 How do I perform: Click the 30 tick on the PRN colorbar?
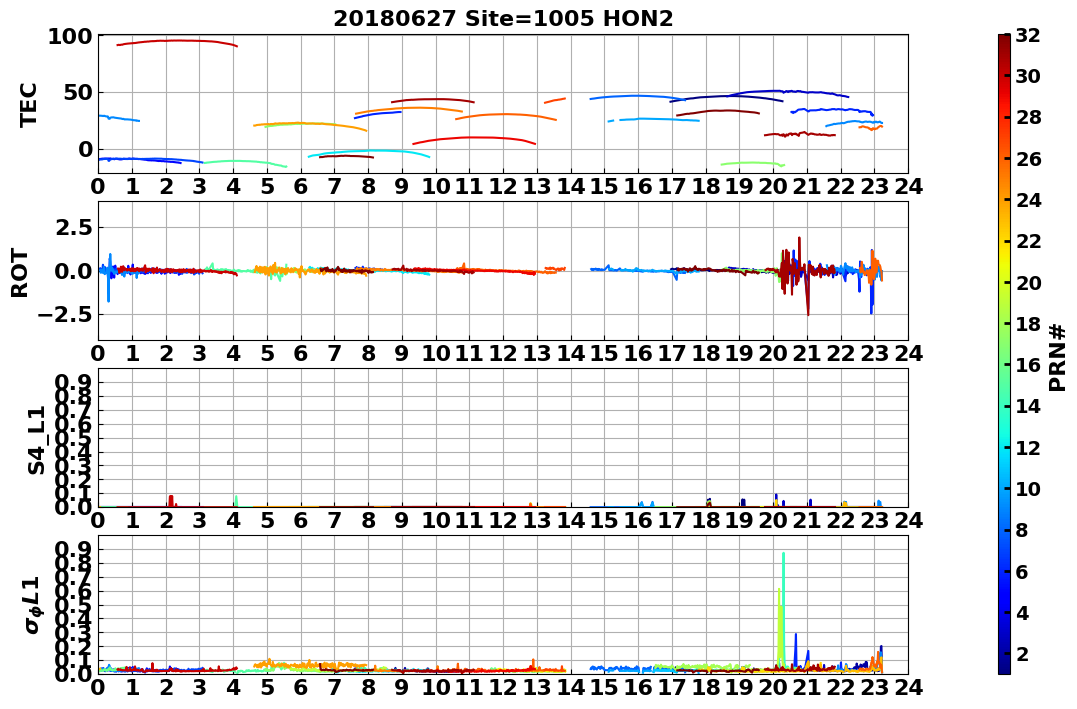[1028, 76]
